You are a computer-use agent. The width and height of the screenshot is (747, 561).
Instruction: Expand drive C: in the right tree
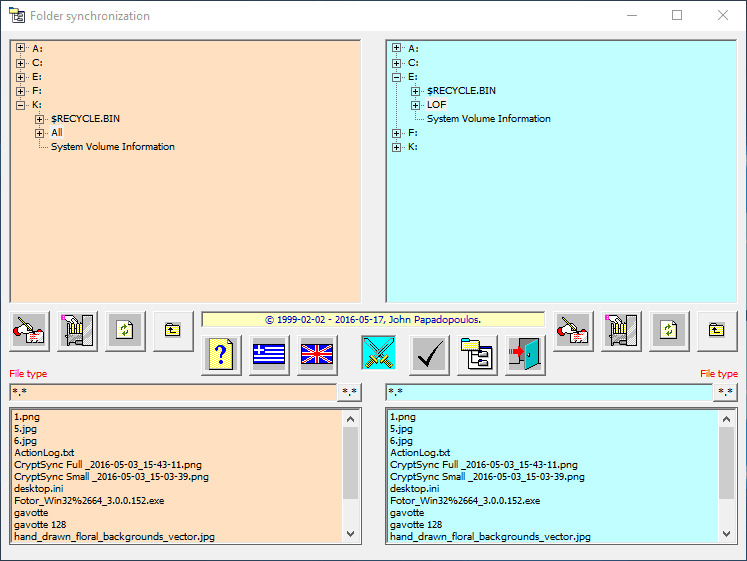tap(396, 62)
